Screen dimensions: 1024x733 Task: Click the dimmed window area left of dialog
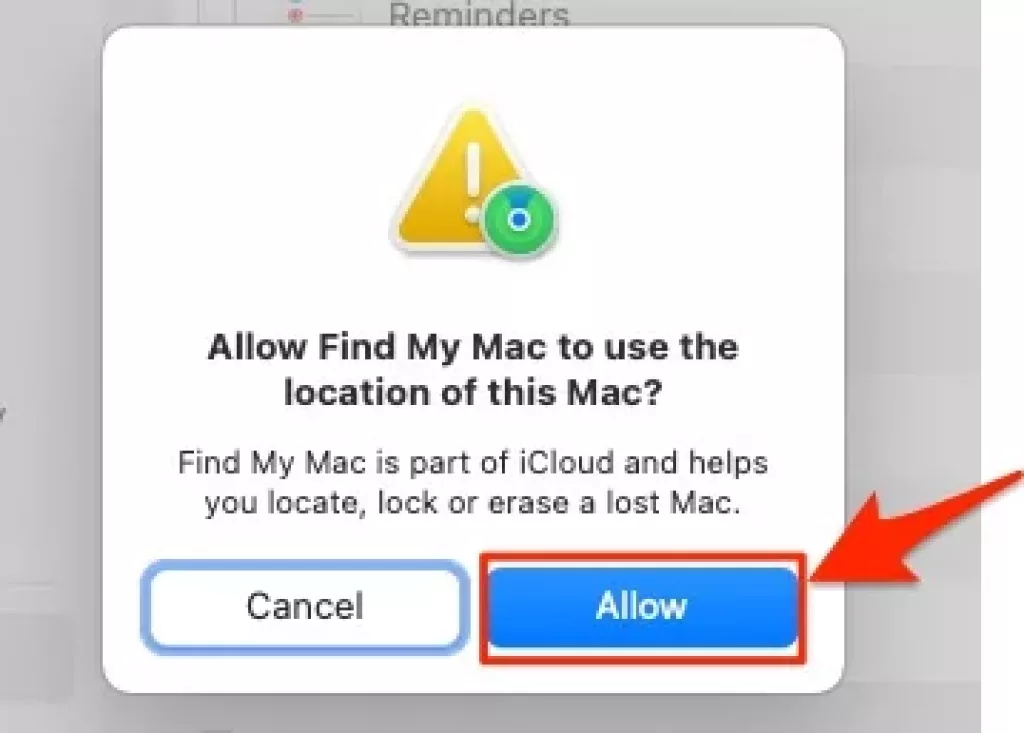click(51, 366)
